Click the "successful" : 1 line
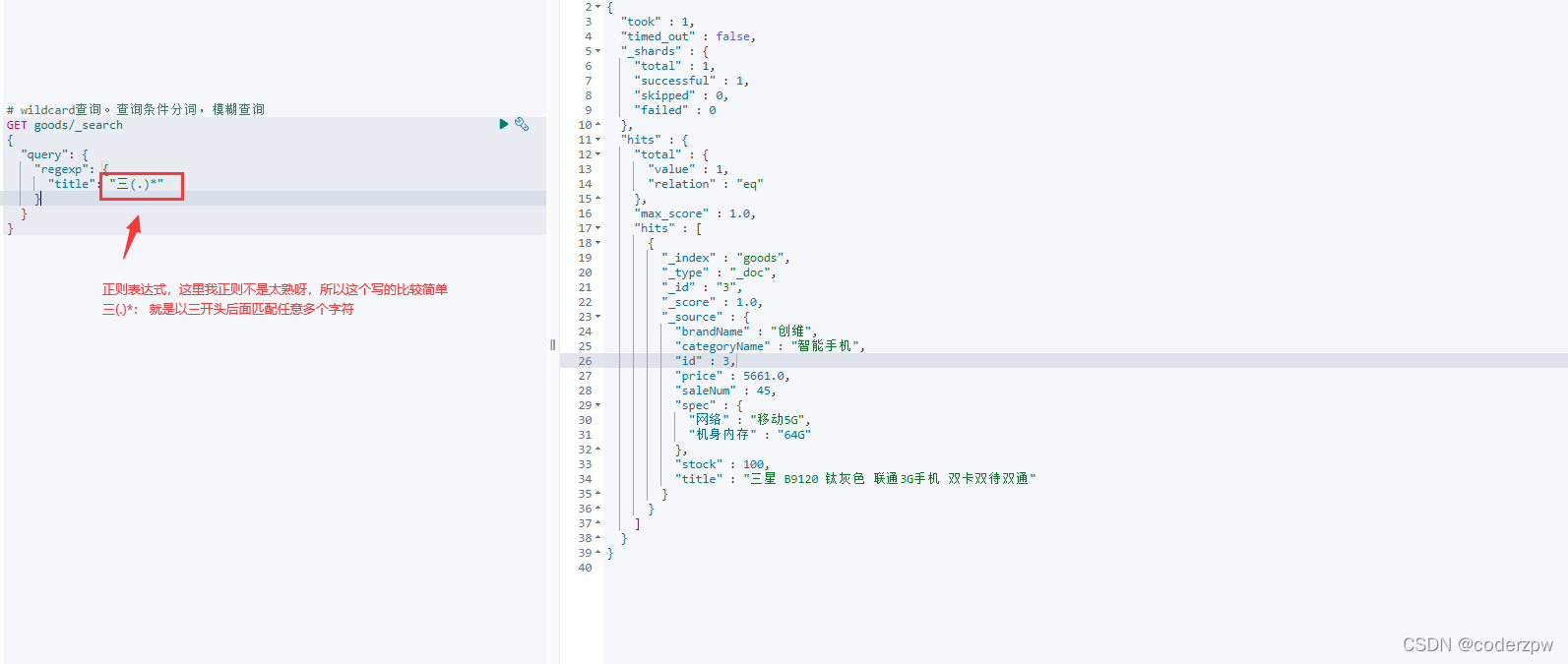1568x664 pixels. tap(692, 81)
